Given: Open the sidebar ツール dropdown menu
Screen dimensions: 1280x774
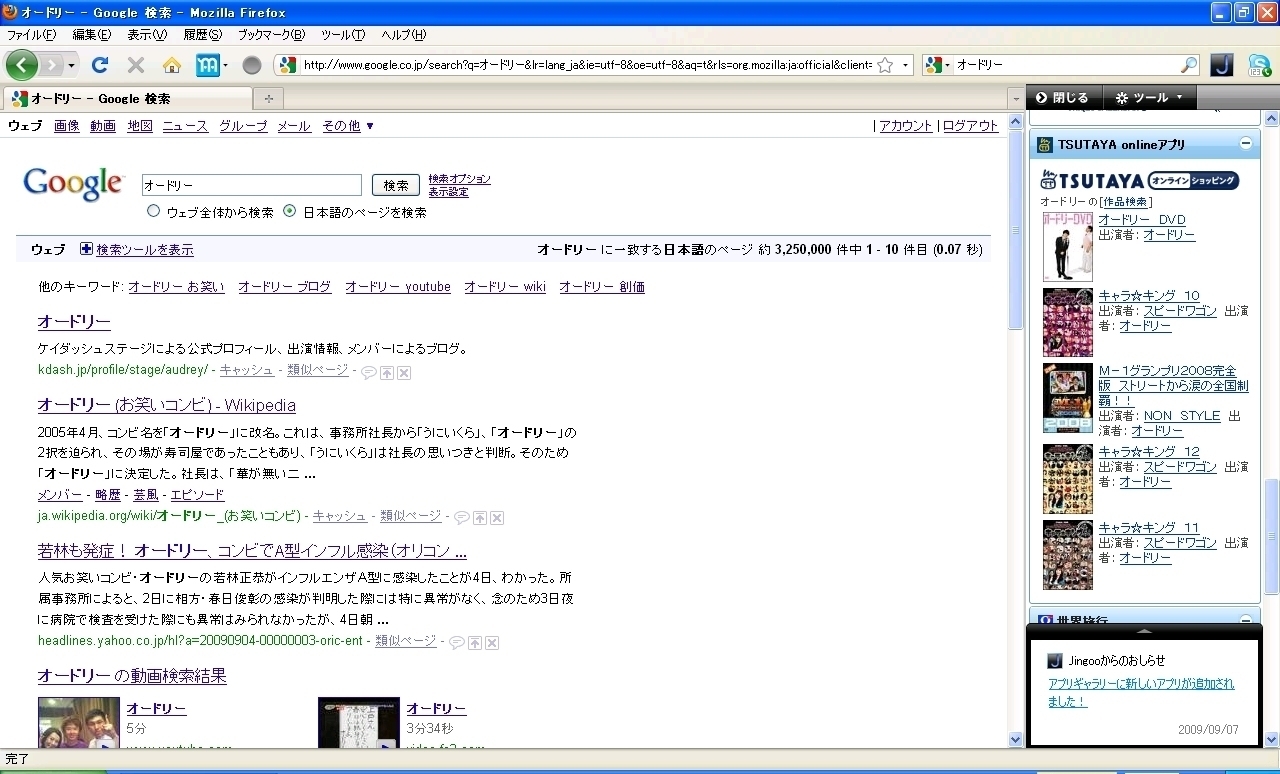Looking at the screenshot, I should 1150,98.
